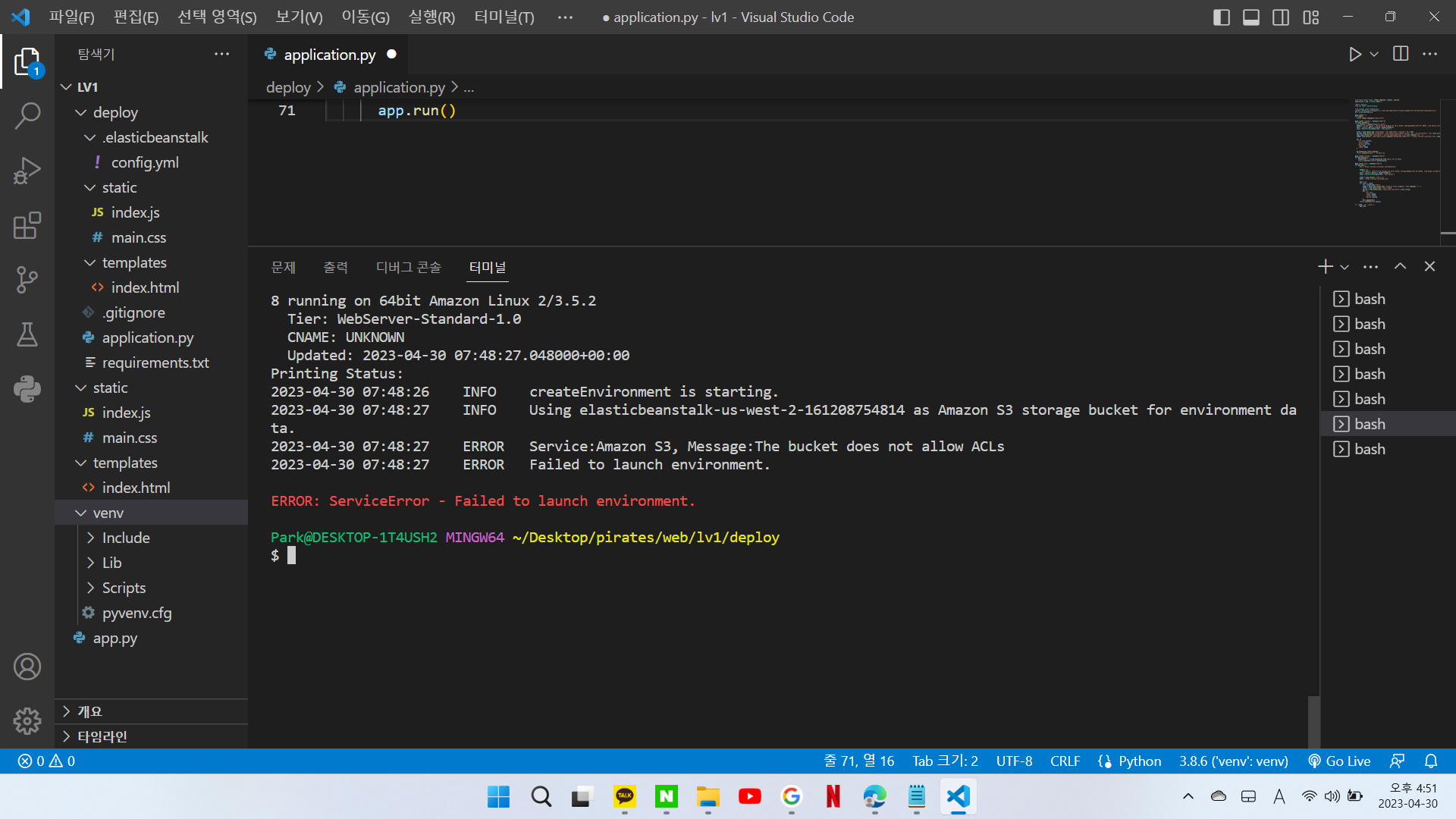The width and height of the screenshot is (1456, 819).
Task: Open the new terminal profile dropdown
Action: (1345, 267)
